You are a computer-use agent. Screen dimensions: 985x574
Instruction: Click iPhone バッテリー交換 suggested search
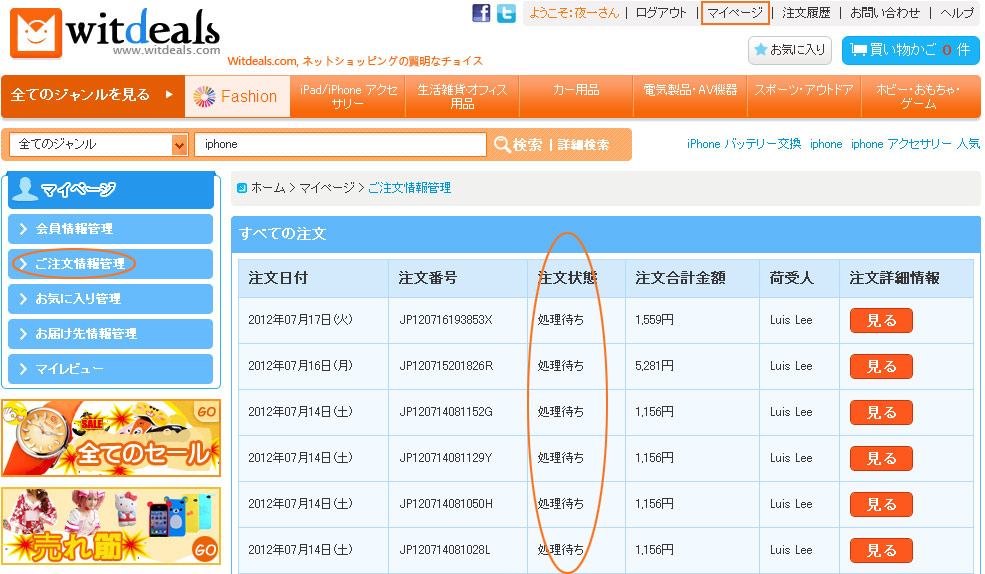point(744,144)
